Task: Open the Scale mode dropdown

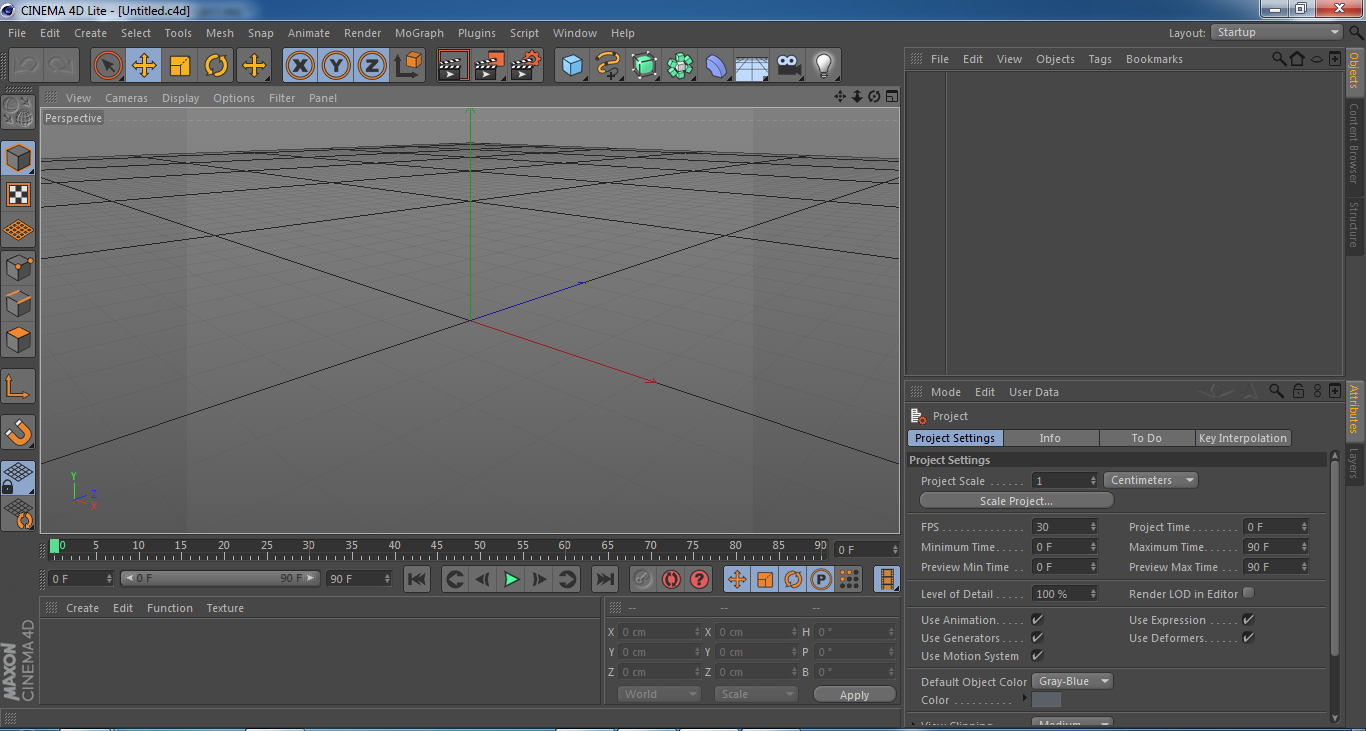Action: (756, 694)
